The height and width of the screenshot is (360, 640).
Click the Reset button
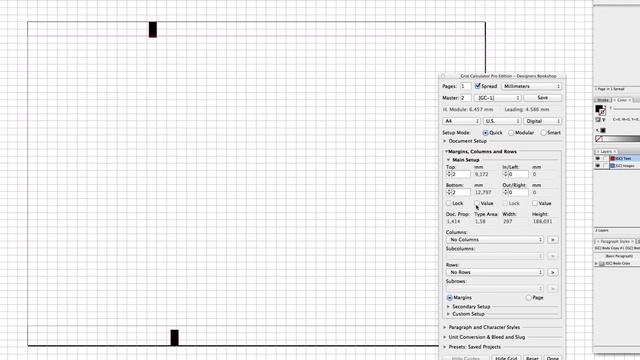coord(532,358)
